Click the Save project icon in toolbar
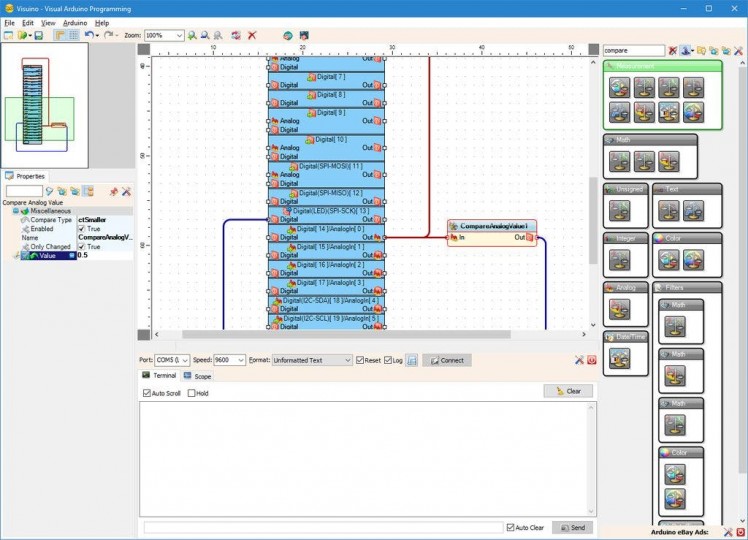Image resolution: width=748 pixels, height=540 pixels. click(38, 35)
